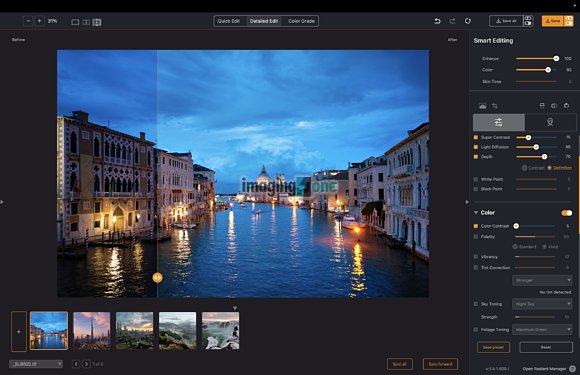
Task: Click the redo arrow icon
Action: click(x=452, y=21)
